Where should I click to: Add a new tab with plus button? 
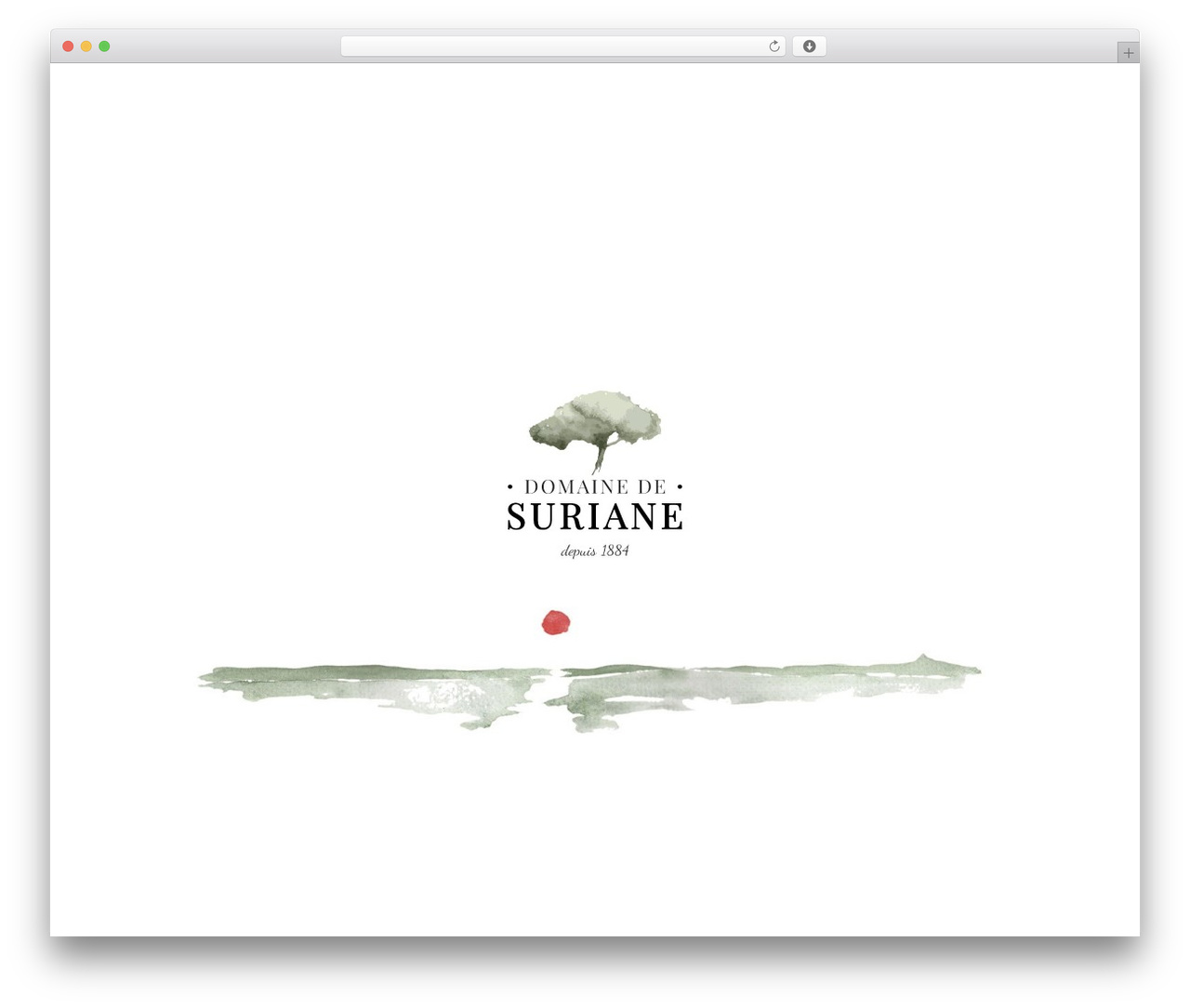point(1128,53)
